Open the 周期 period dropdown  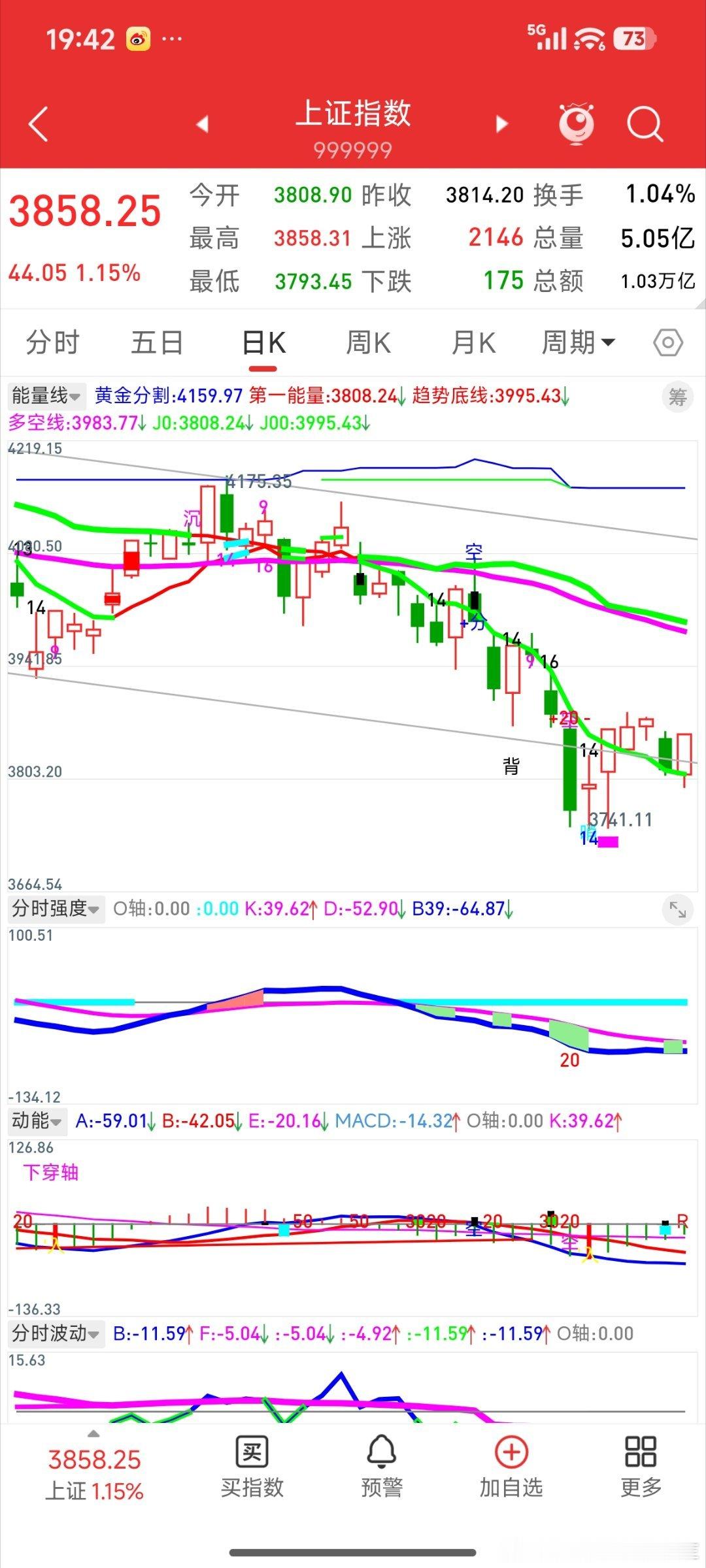tap(579, 342)
